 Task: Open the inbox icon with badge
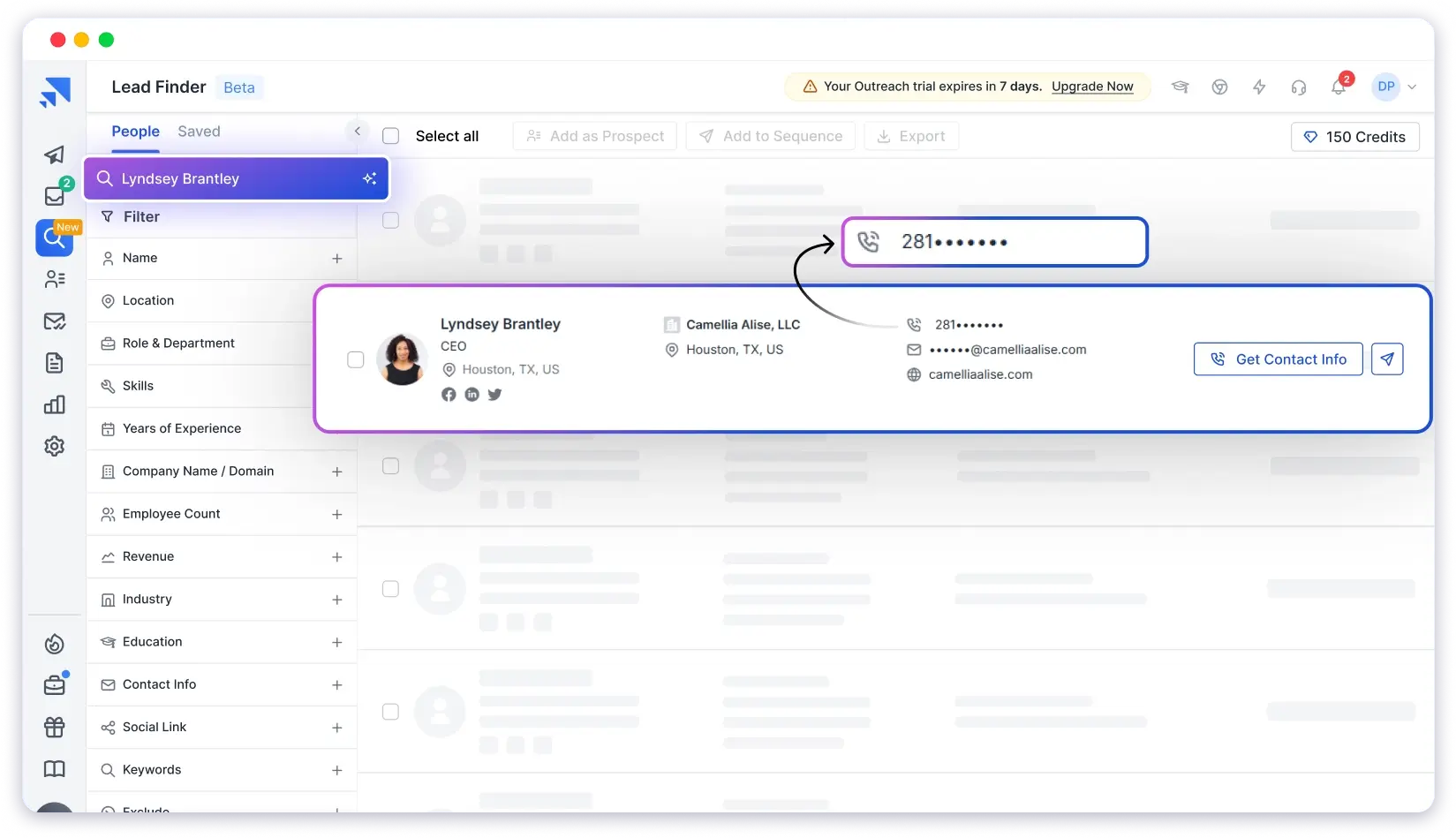(x=55, y=196)
